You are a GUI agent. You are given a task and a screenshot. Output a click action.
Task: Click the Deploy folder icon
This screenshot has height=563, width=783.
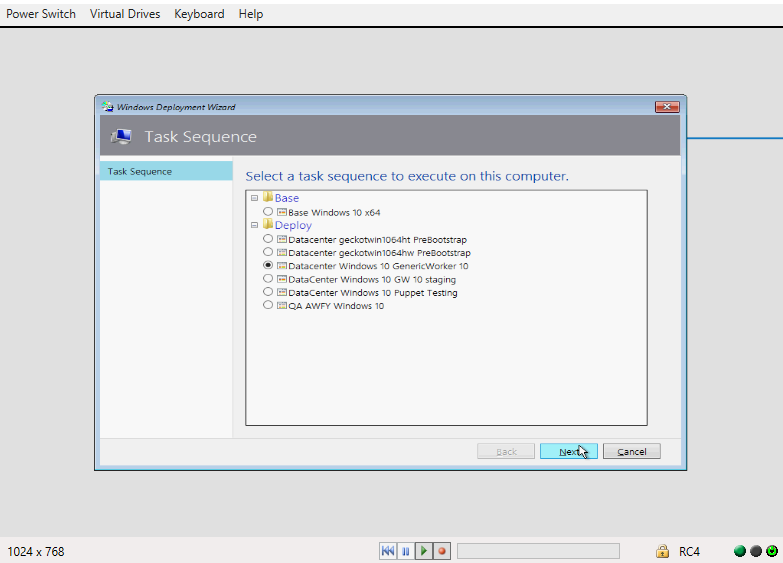268,224
